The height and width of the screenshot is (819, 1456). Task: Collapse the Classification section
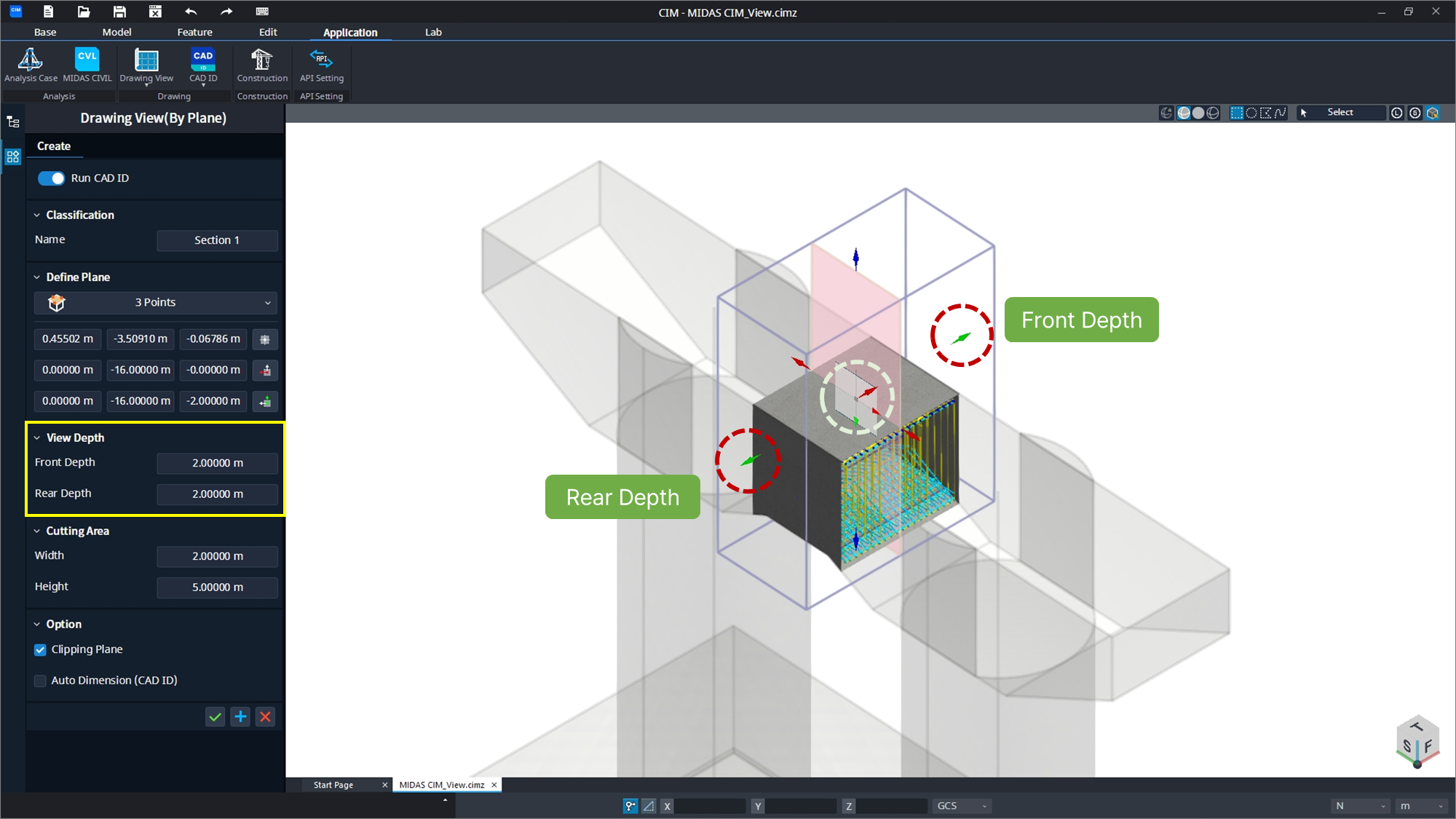[x=37, y=215]
